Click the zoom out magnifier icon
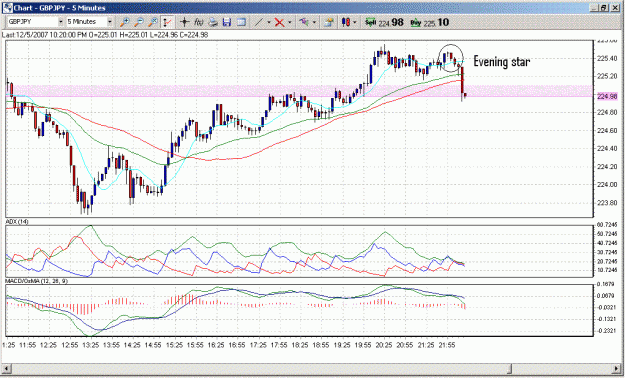Viewport: 625px width, 378px height. click(x=139, y=22)
